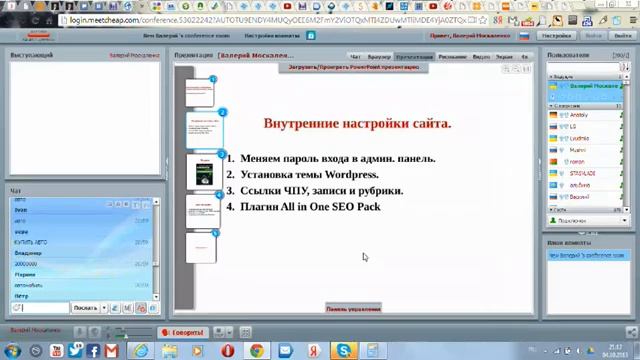
Task: Switch to the Видео tab
Action: tap(481, 57)
